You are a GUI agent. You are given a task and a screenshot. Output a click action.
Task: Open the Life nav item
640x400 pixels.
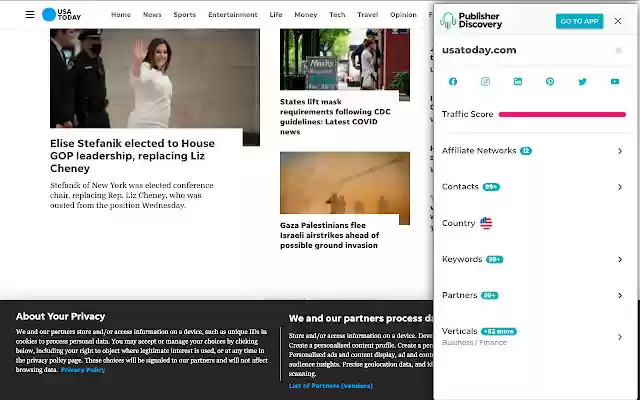[276, 15]
